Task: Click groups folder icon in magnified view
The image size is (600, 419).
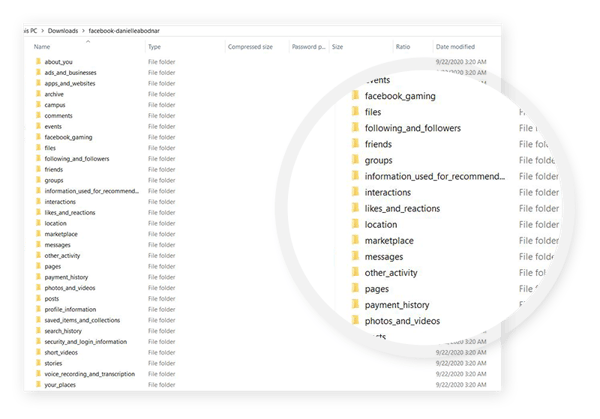Action: (355, 160)
